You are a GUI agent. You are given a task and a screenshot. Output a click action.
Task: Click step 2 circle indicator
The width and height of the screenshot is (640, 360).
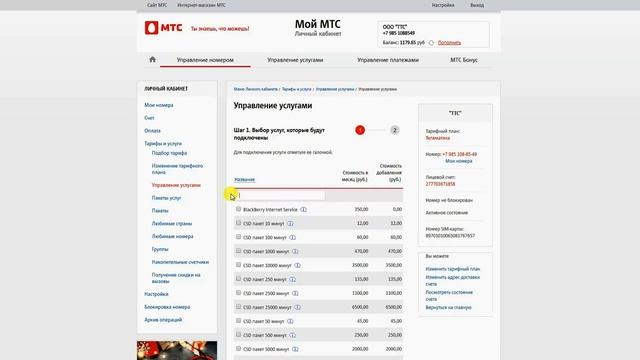(394, 130)
